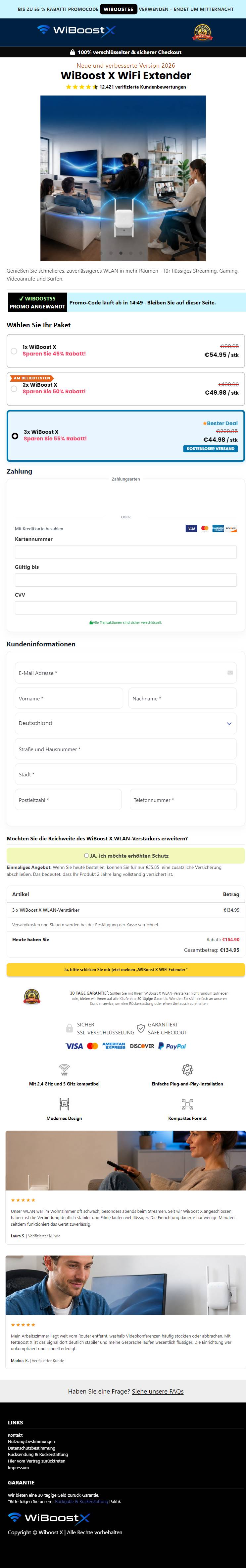Click the WiFi compatibility icon
This screenshot has width=246, height=1568.
[64, 1070]
